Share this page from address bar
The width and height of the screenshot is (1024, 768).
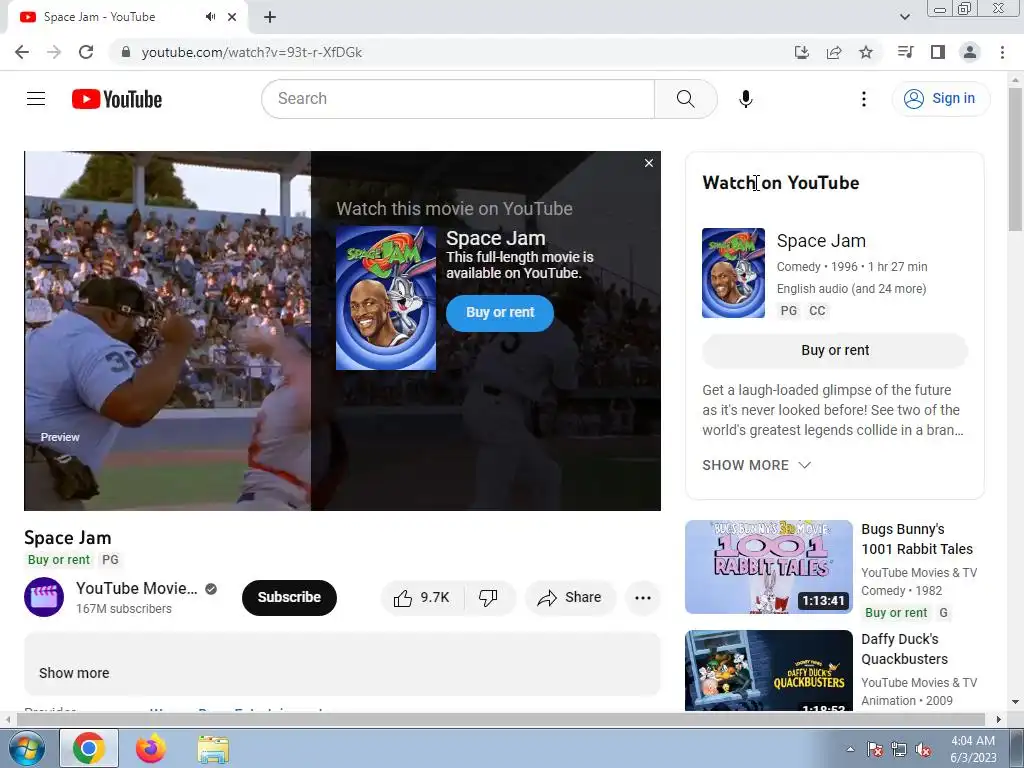pos(833,52)
